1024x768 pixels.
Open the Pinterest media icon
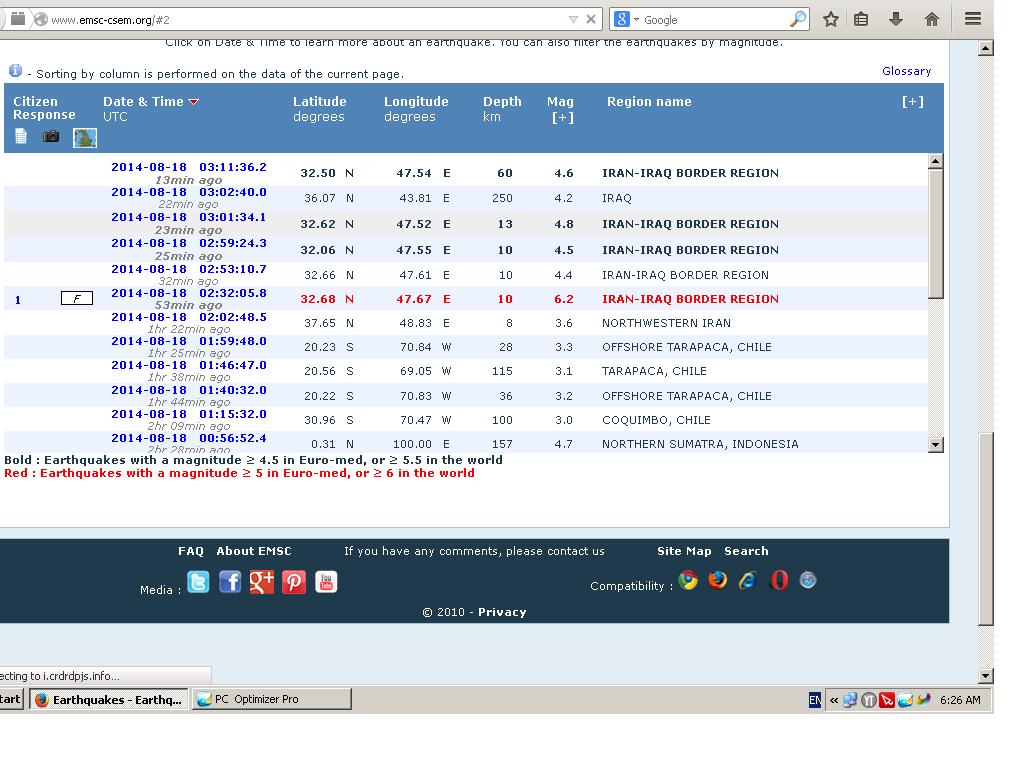pyautogui.click(x=294, y=582)
